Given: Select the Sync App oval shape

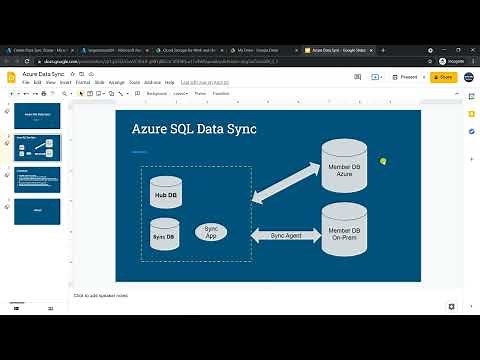Looking at the screenshot, I should (x=211, y=232).
